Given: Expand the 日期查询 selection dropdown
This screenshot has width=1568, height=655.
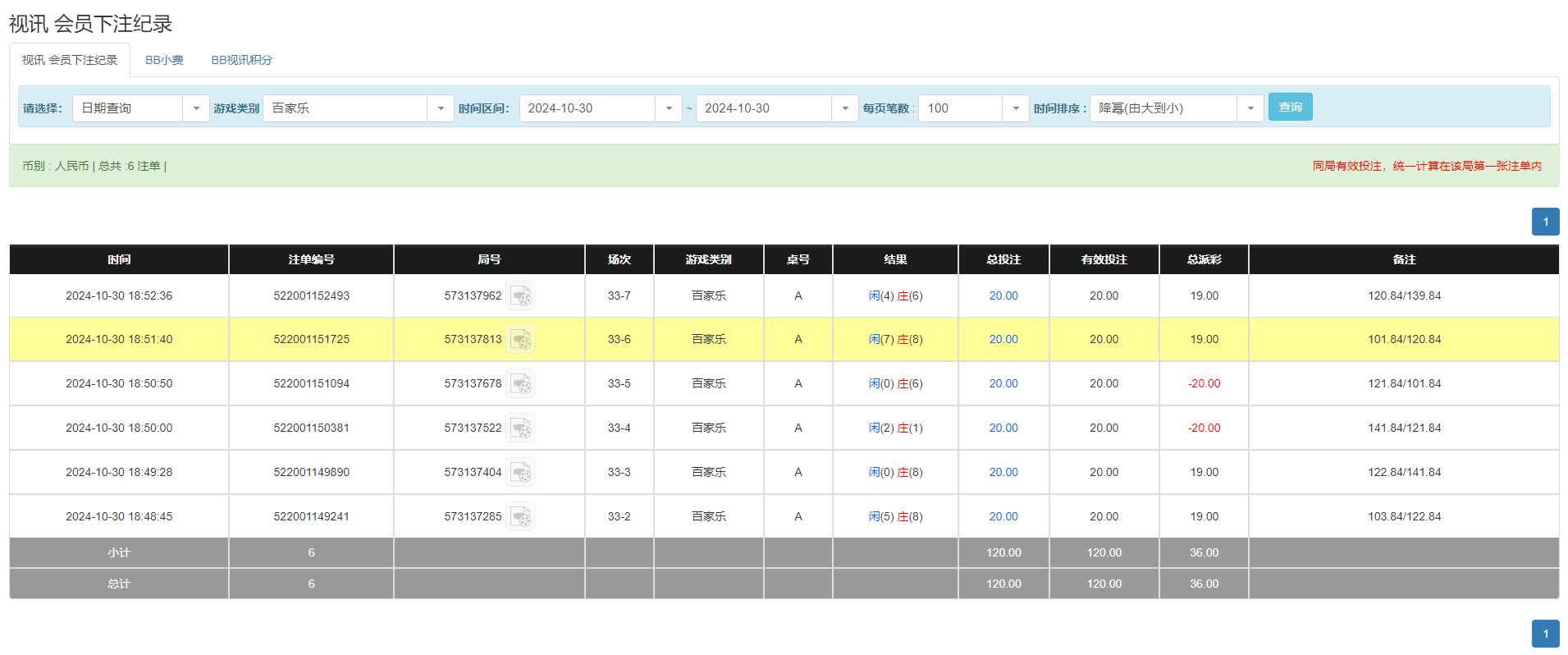Looking at the screenshot, I should click(x=195, y=108).
